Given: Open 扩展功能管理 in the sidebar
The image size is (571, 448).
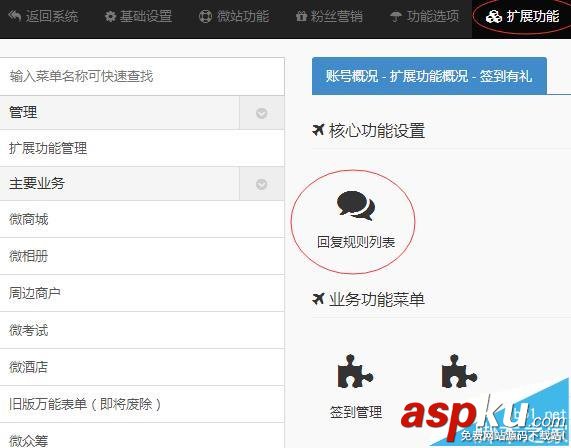Looking at the screenshot, I should [x=142, y=149].
